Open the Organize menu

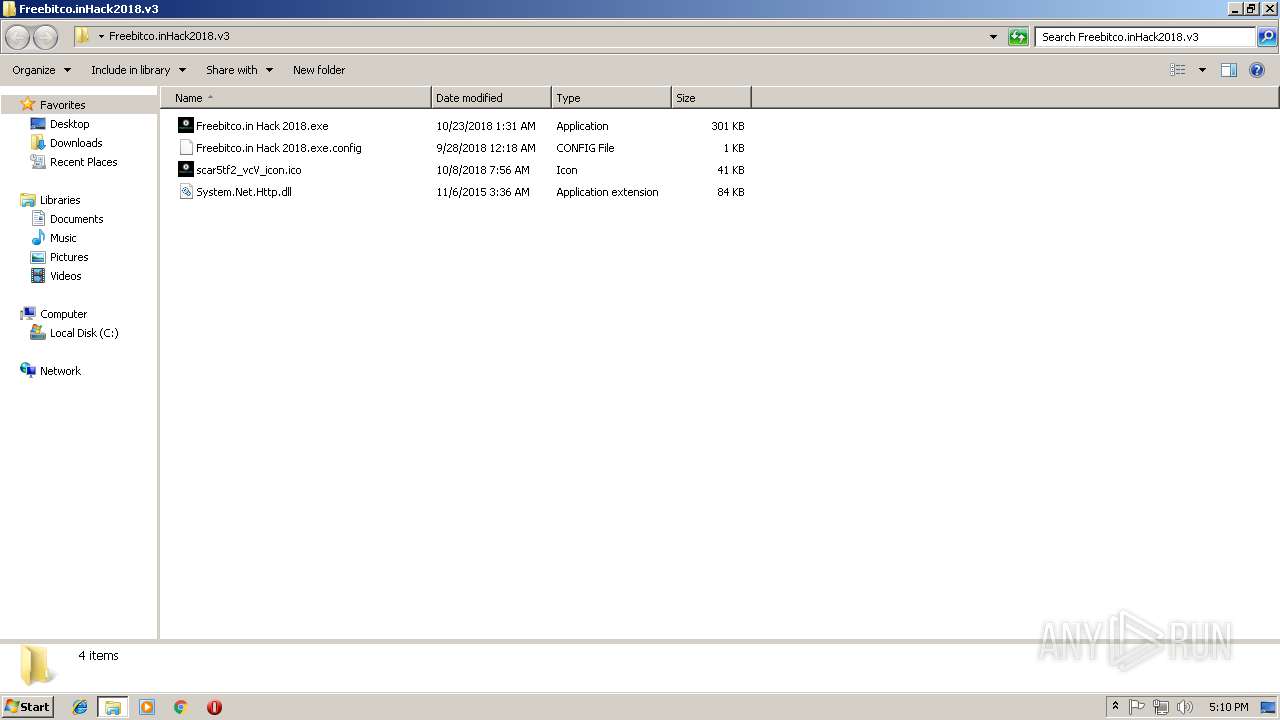point(41,70)
